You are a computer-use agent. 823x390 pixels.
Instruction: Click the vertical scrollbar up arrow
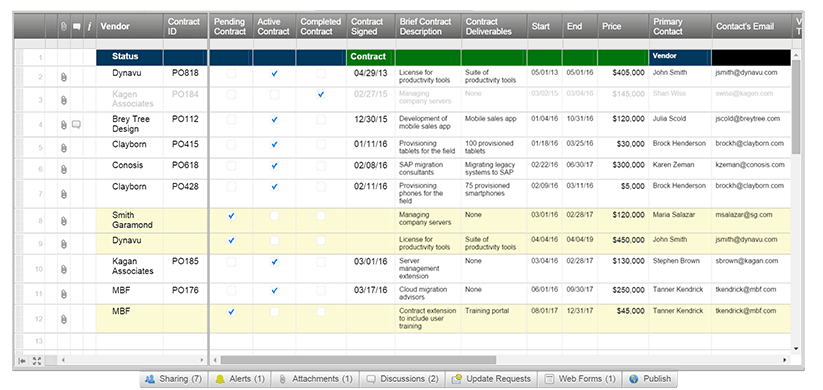[x=796, y=55]
